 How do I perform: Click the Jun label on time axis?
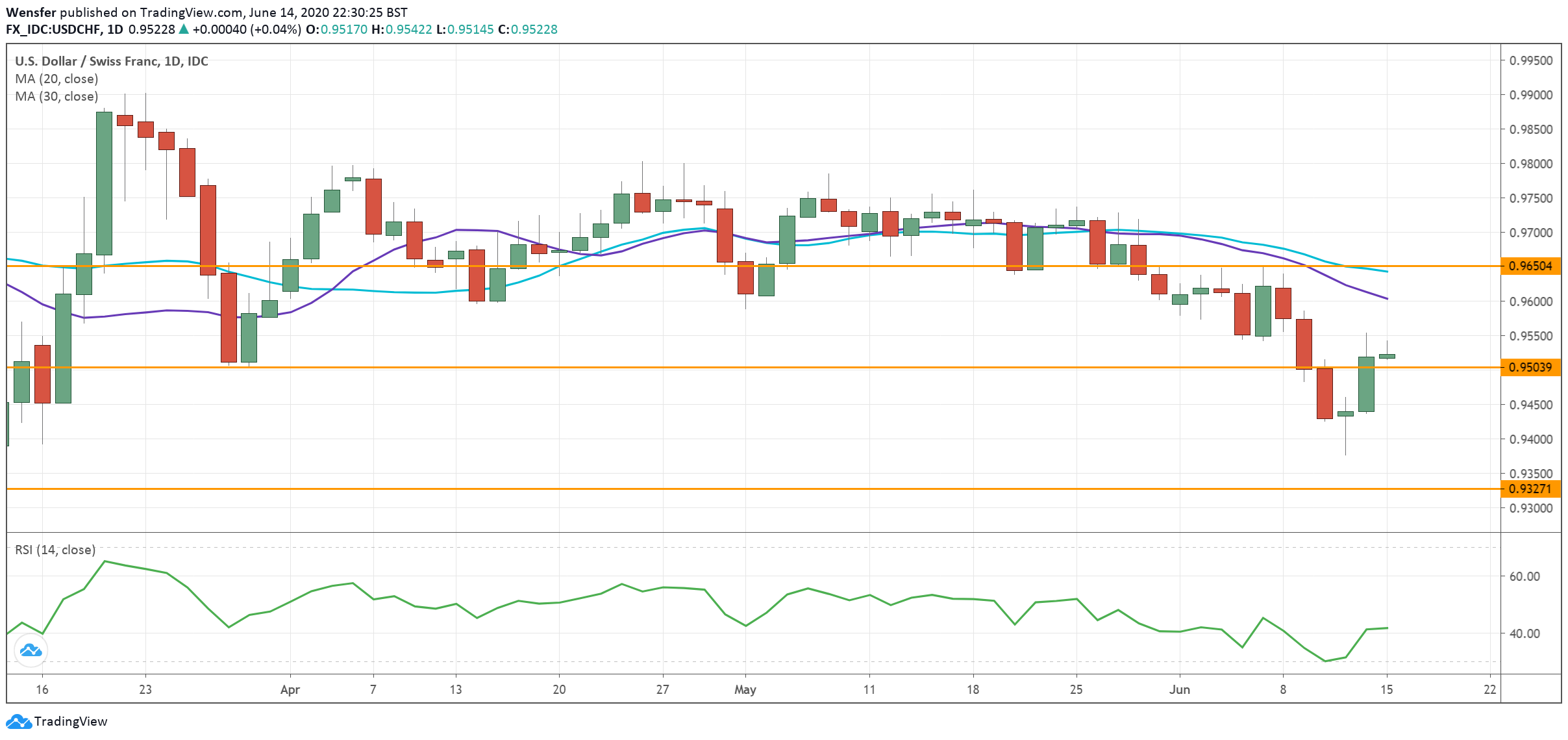pos(1179,689)
